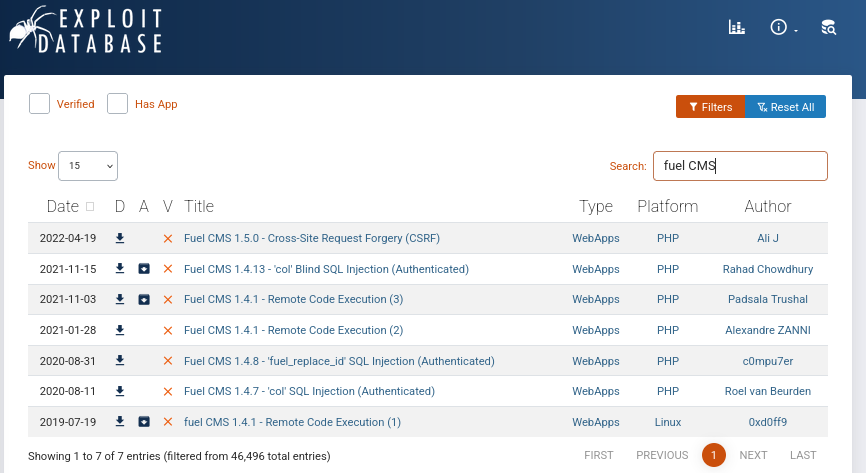
Task: Click the Linux platform link
Action: (x=668, y=422)
